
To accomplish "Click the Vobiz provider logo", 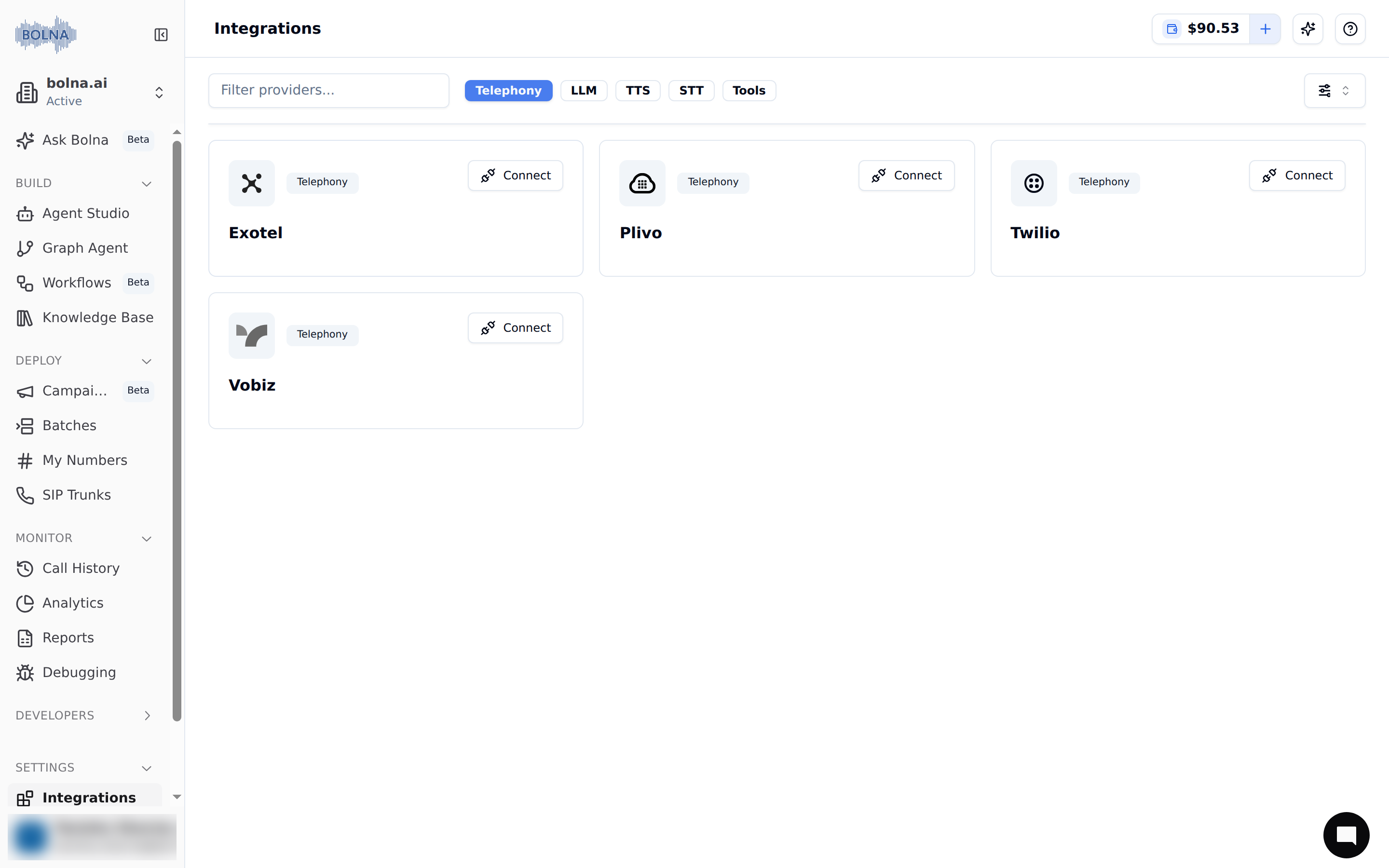I will (251, 335).
